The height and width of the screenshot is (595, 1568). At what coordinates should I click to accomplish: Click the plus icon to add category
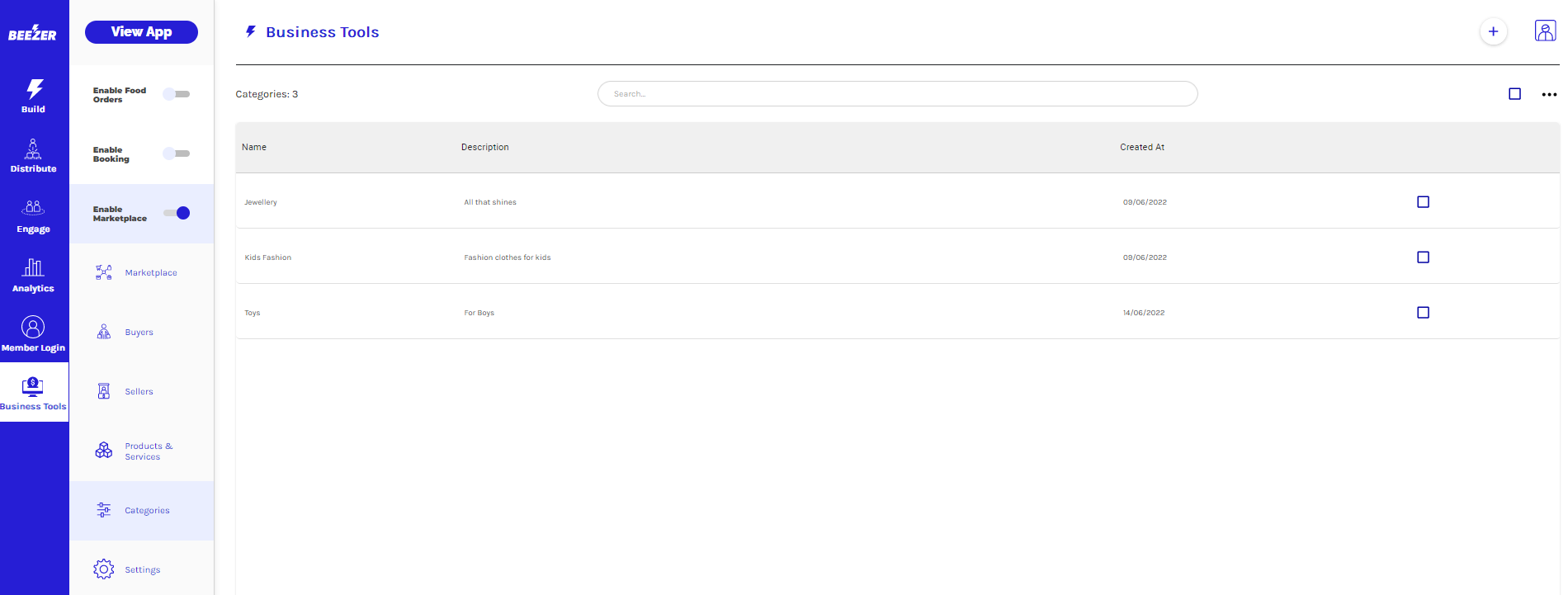[x=1492, y=32]
